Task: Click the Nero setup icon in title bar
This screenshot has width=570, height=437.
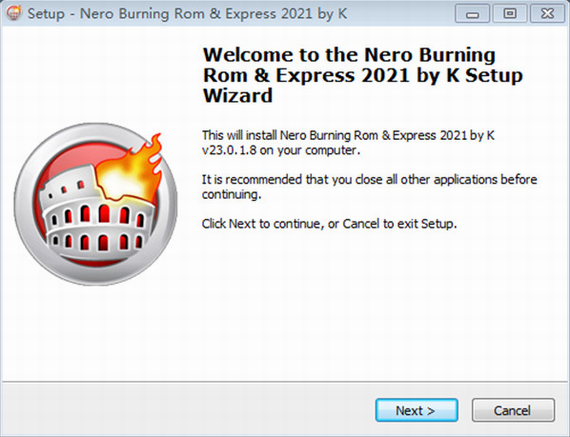Action: [x=13, y=13]
